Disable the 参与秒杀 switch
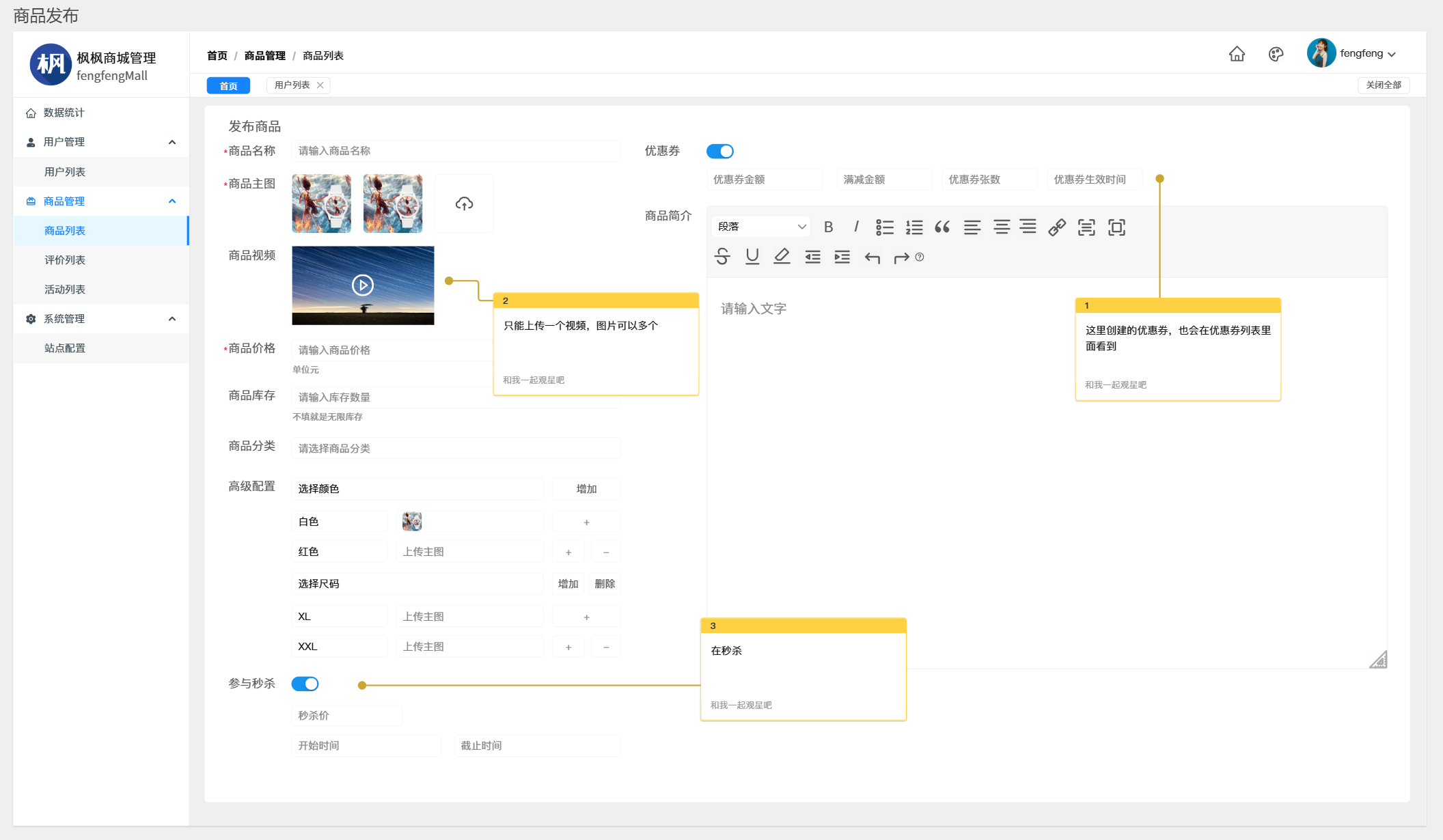 click(x=305, y=684)
